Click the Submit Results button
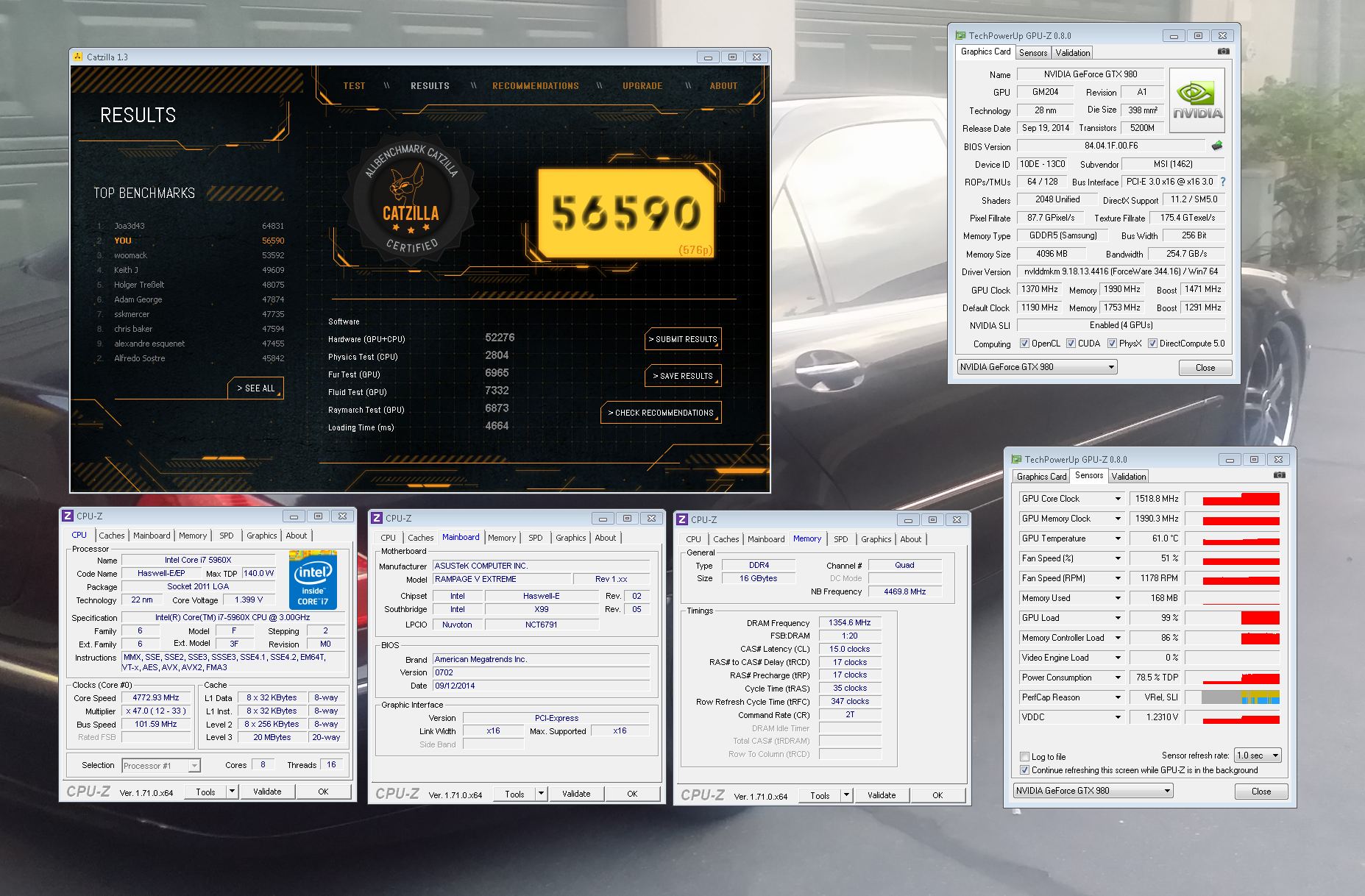Viewport: 1365px width, 896px height. tap(683, 339)
